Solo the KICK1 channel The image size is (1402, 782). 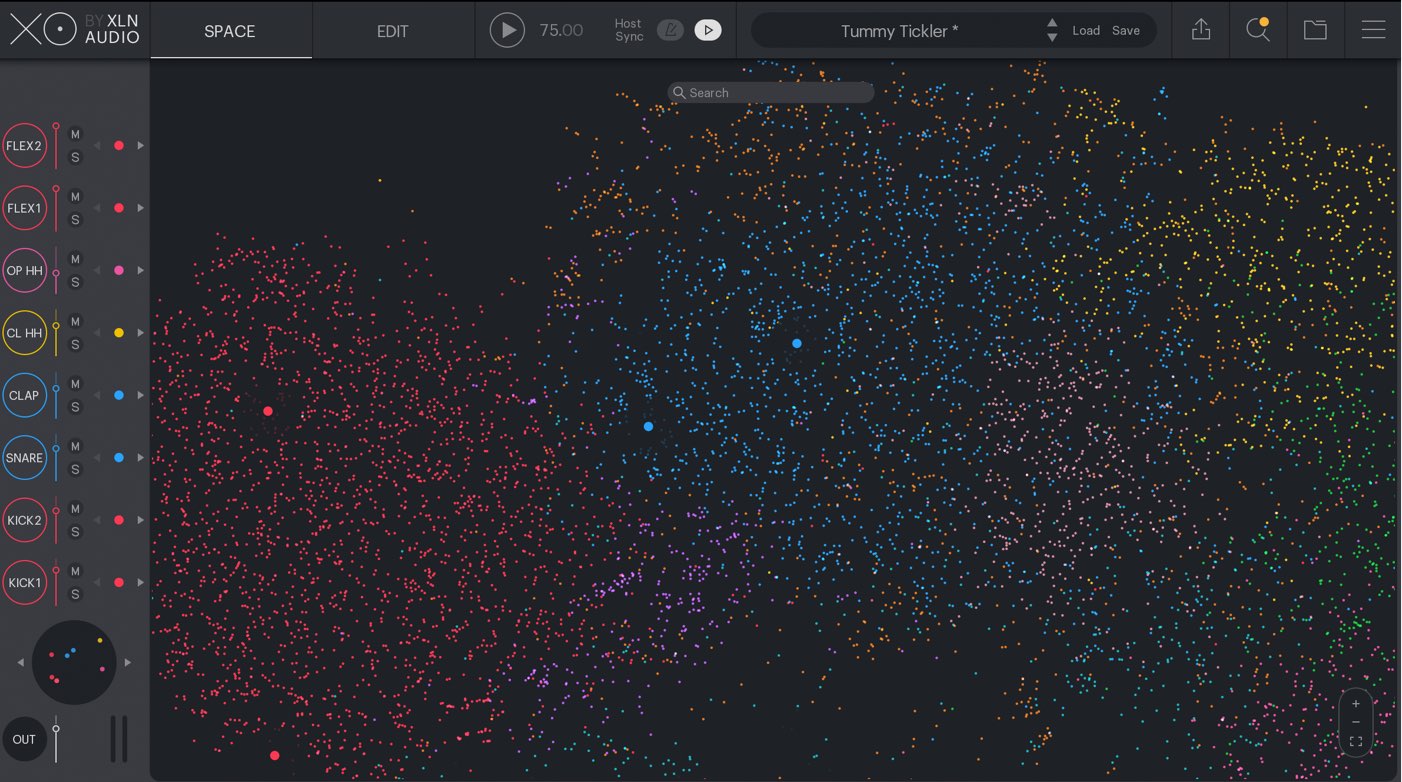click(x=75, y=595)
